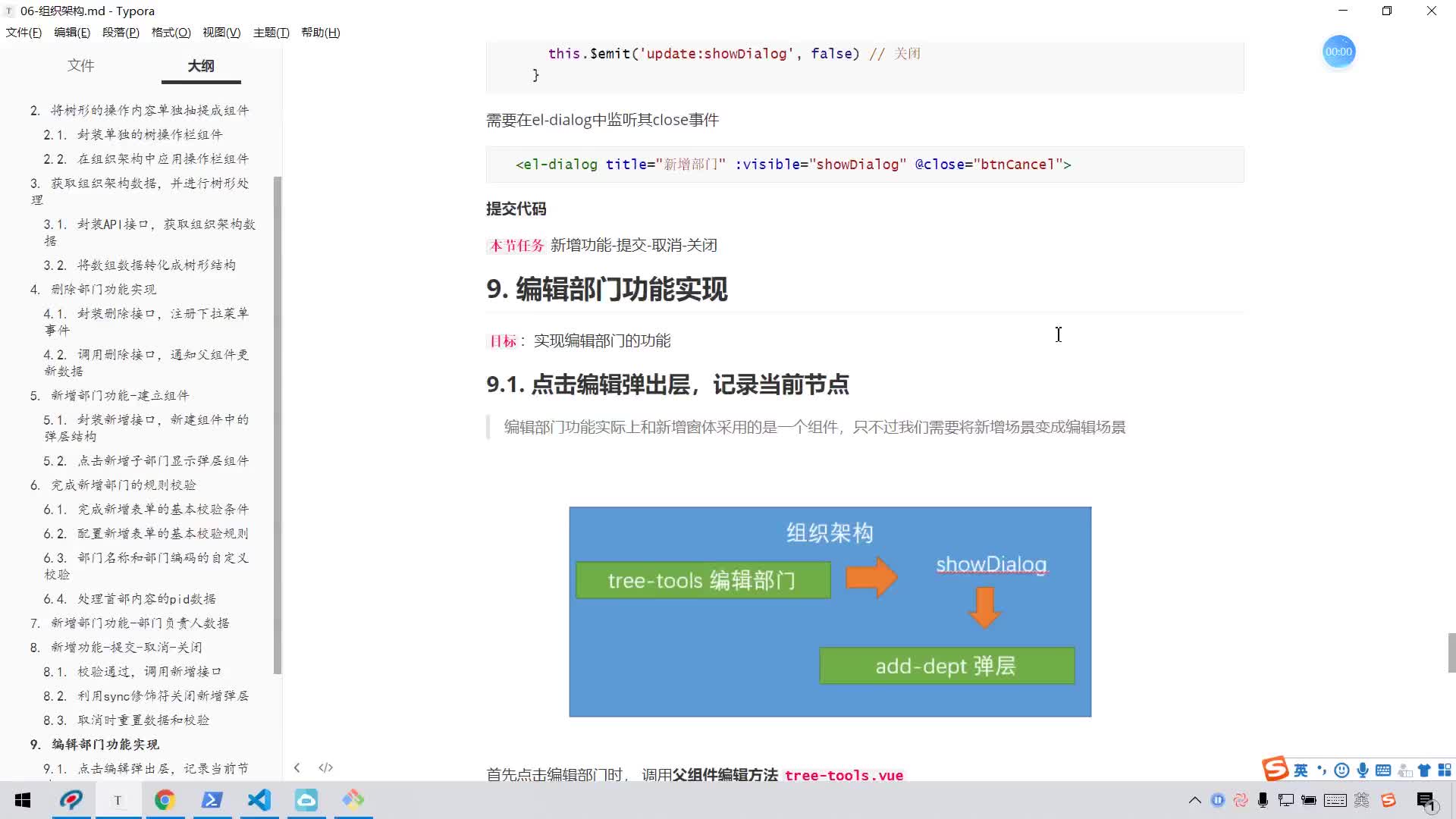This screenshot has height=819, width=1456.
Task: Open Visual Studio Code from taskbar
Action: tap(259, 800)
